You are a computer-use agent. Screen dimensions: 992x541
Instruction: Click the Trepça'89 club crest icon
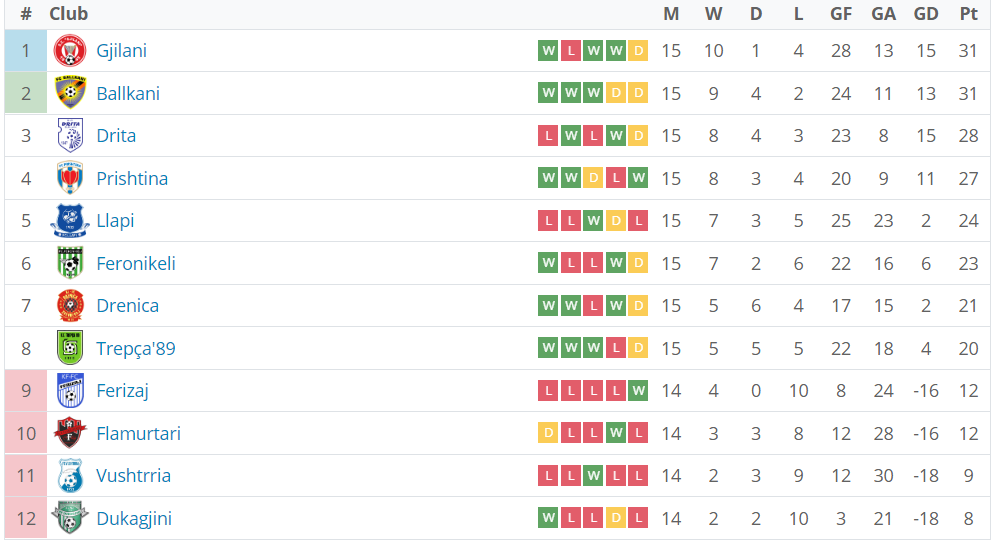coord(70,348)
